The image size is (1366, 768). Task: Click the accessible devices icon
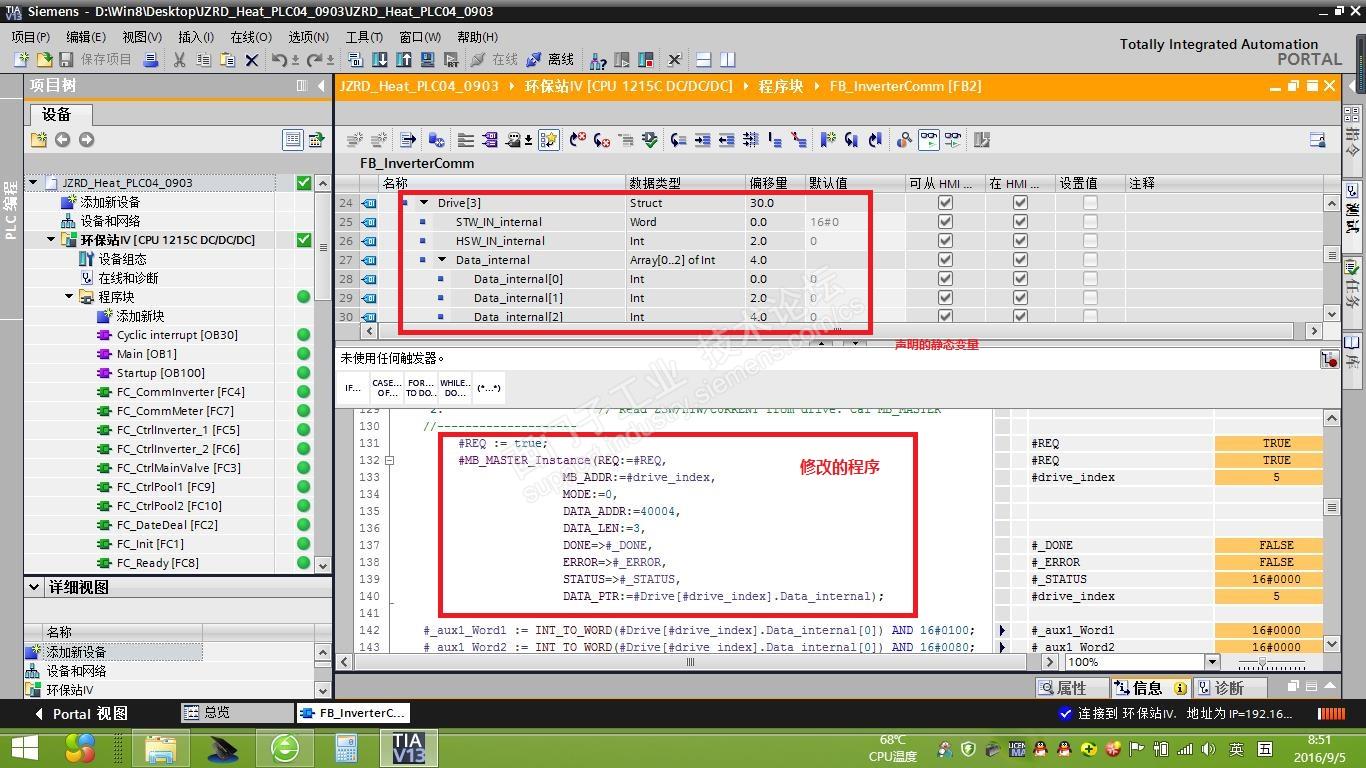tap(598, 60)
